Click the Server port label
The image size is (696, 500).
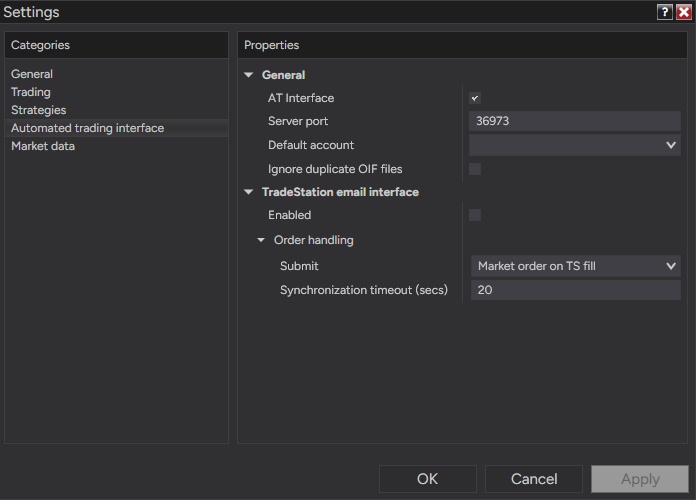tap(298, 121)
